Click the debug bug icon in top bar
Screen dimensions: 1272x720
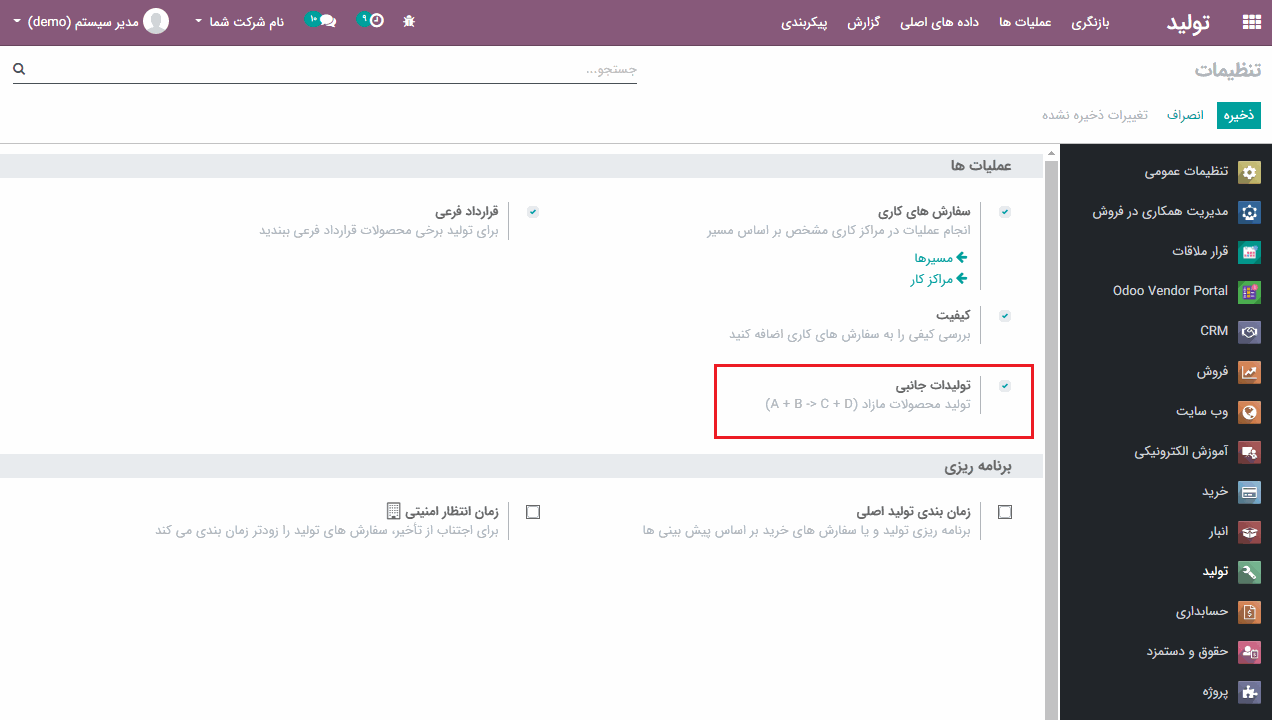point(409,20)
